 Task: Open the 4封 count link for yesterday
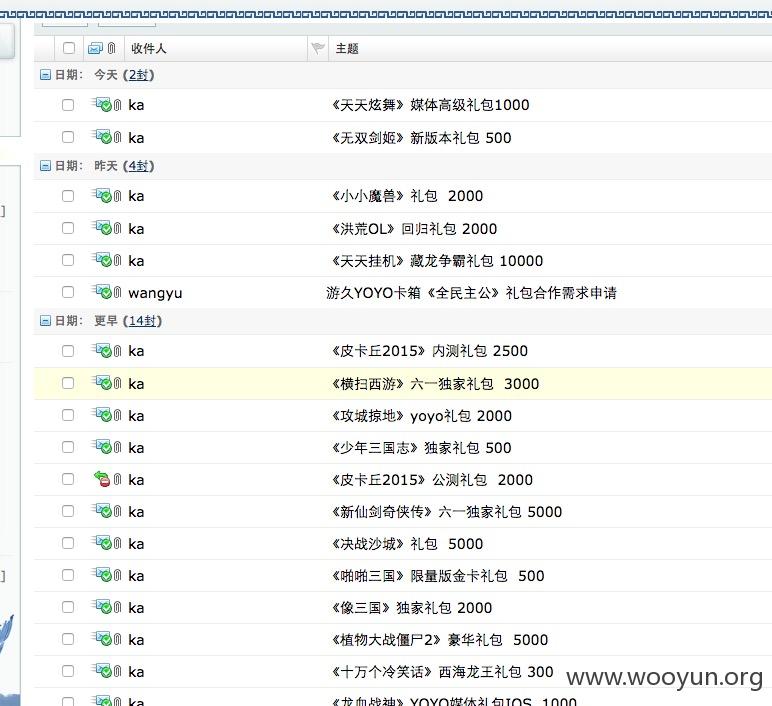tap(138, 166)
